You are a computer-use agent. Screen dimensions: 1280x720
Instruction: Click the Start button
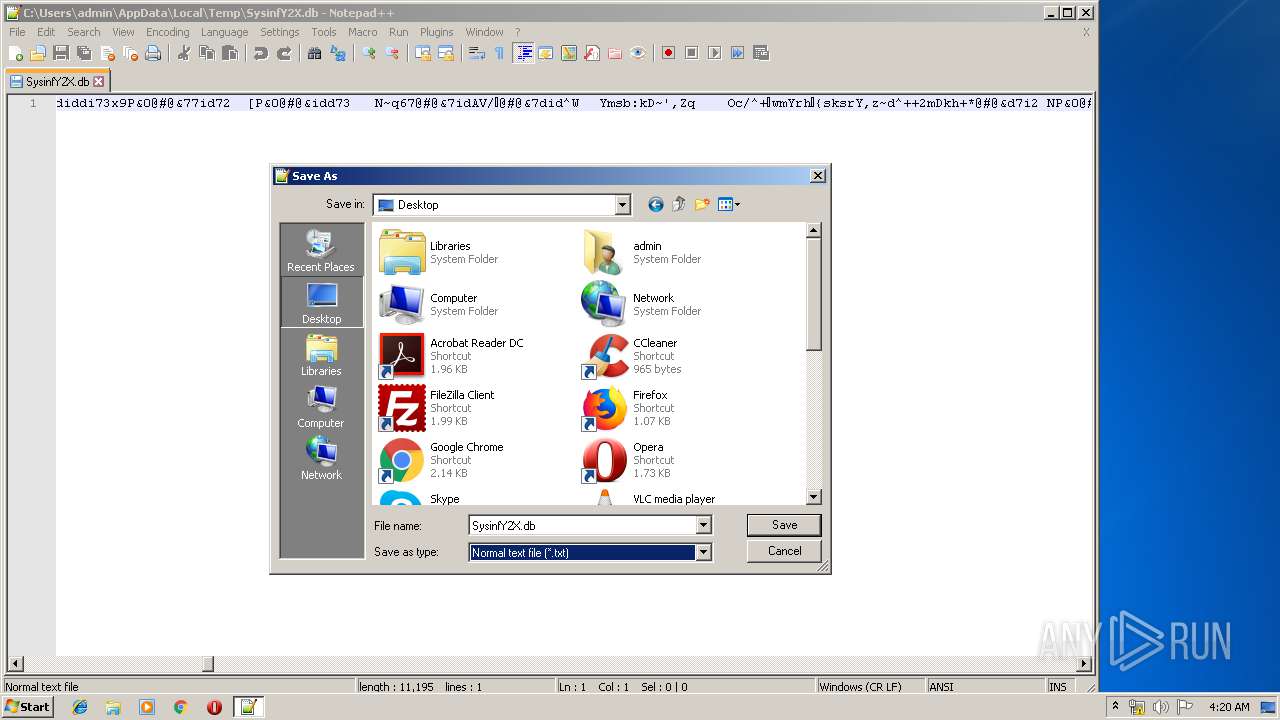(27, 707)
